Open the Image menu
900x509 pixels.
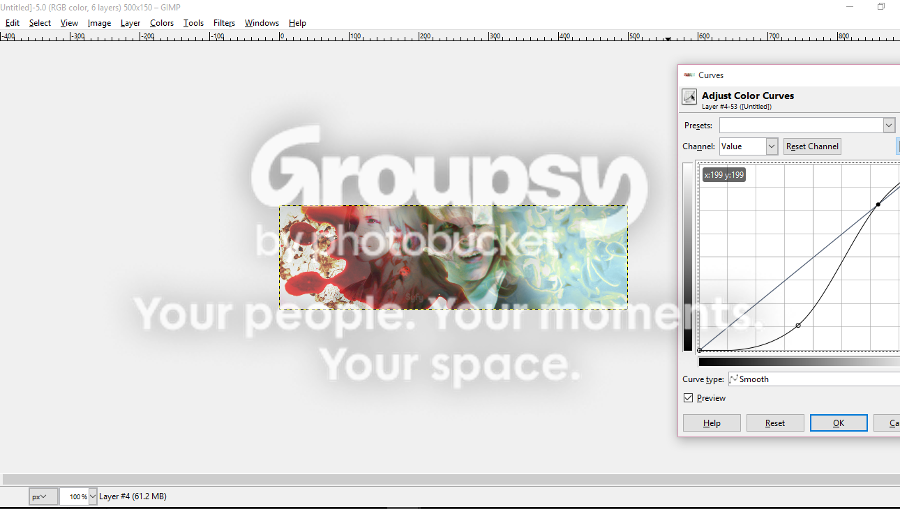pyautogui.click(x=99, y=23)
